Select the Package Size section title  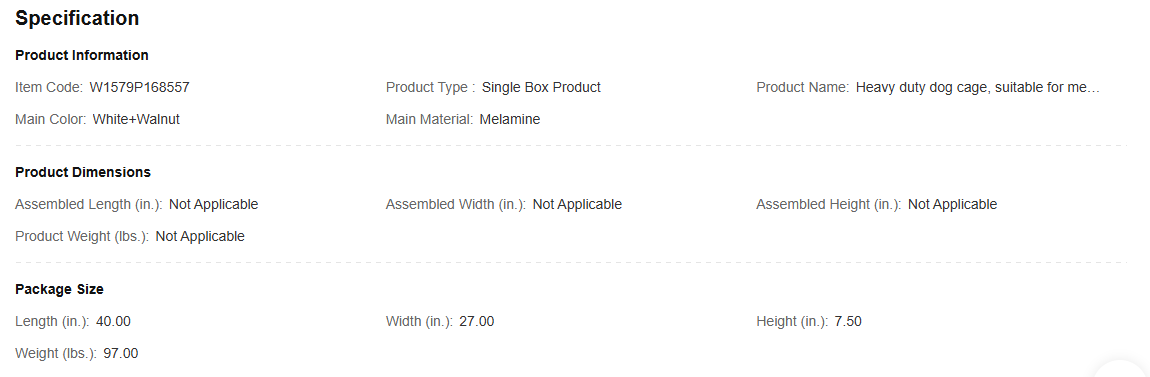(59, 290)
